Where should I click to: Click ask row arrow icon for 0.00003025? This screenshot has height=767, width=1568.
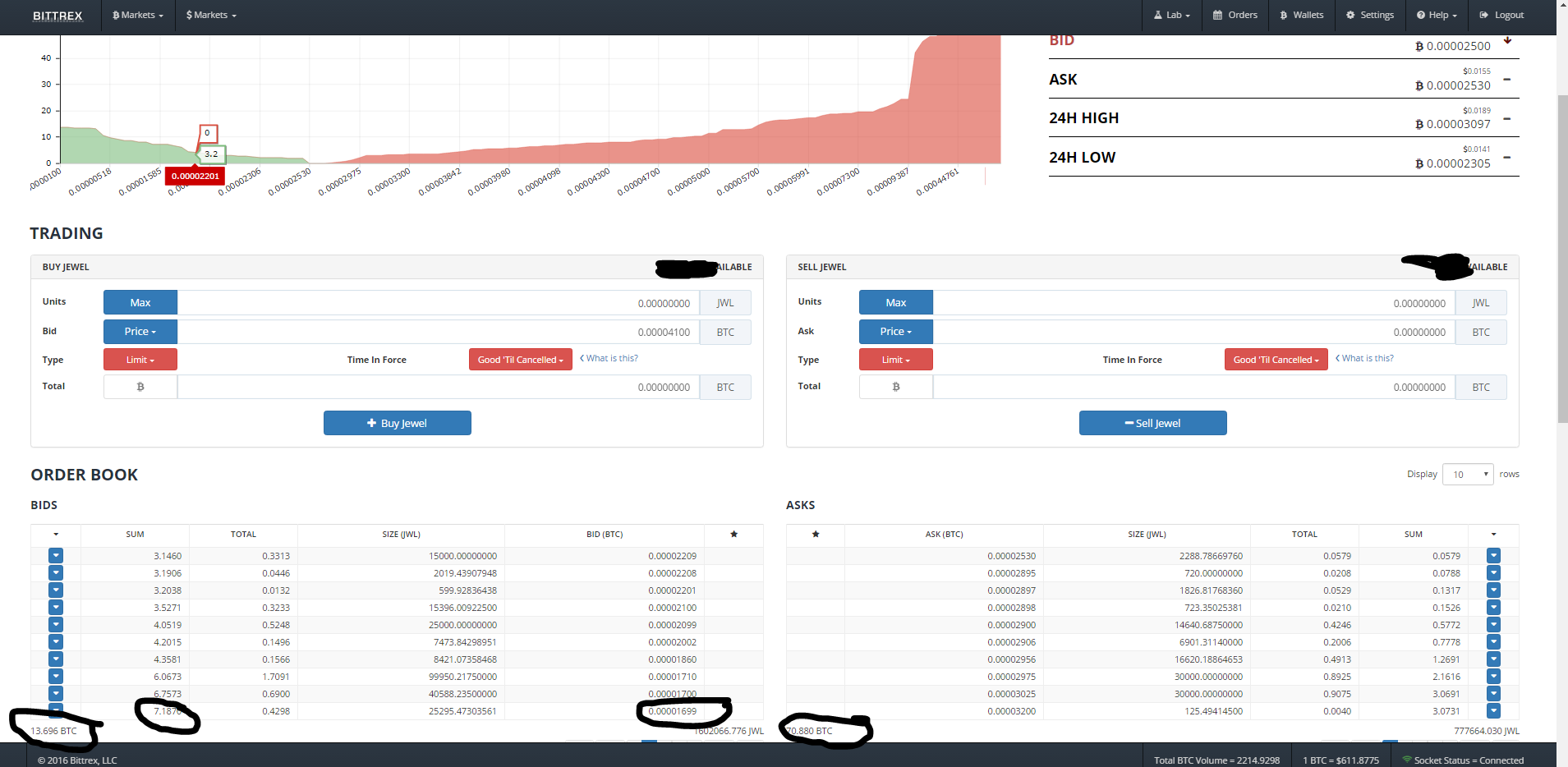point(1493,694)
